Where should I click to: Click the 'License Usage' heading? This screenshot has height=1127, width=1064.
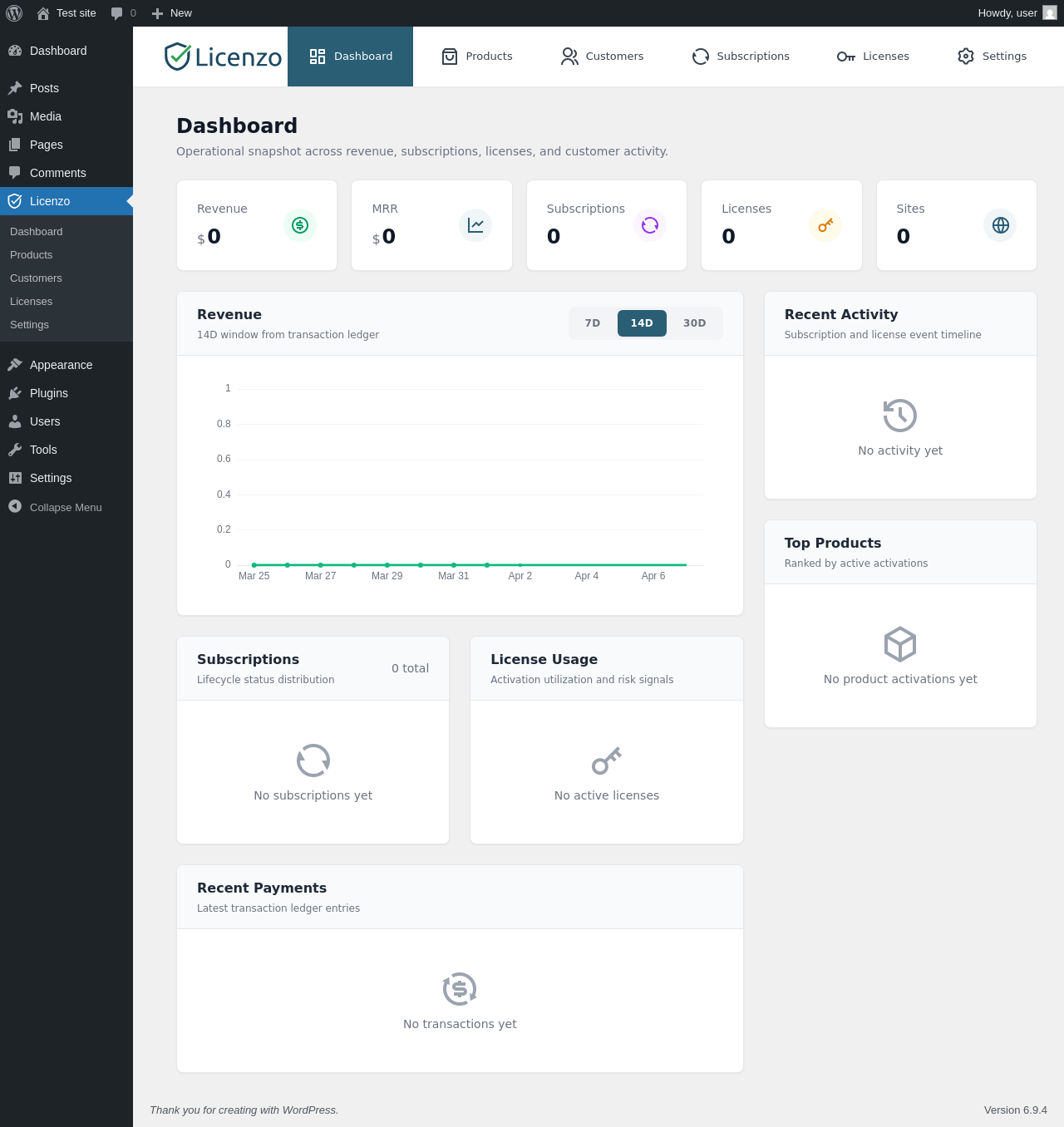pos(544,659)
